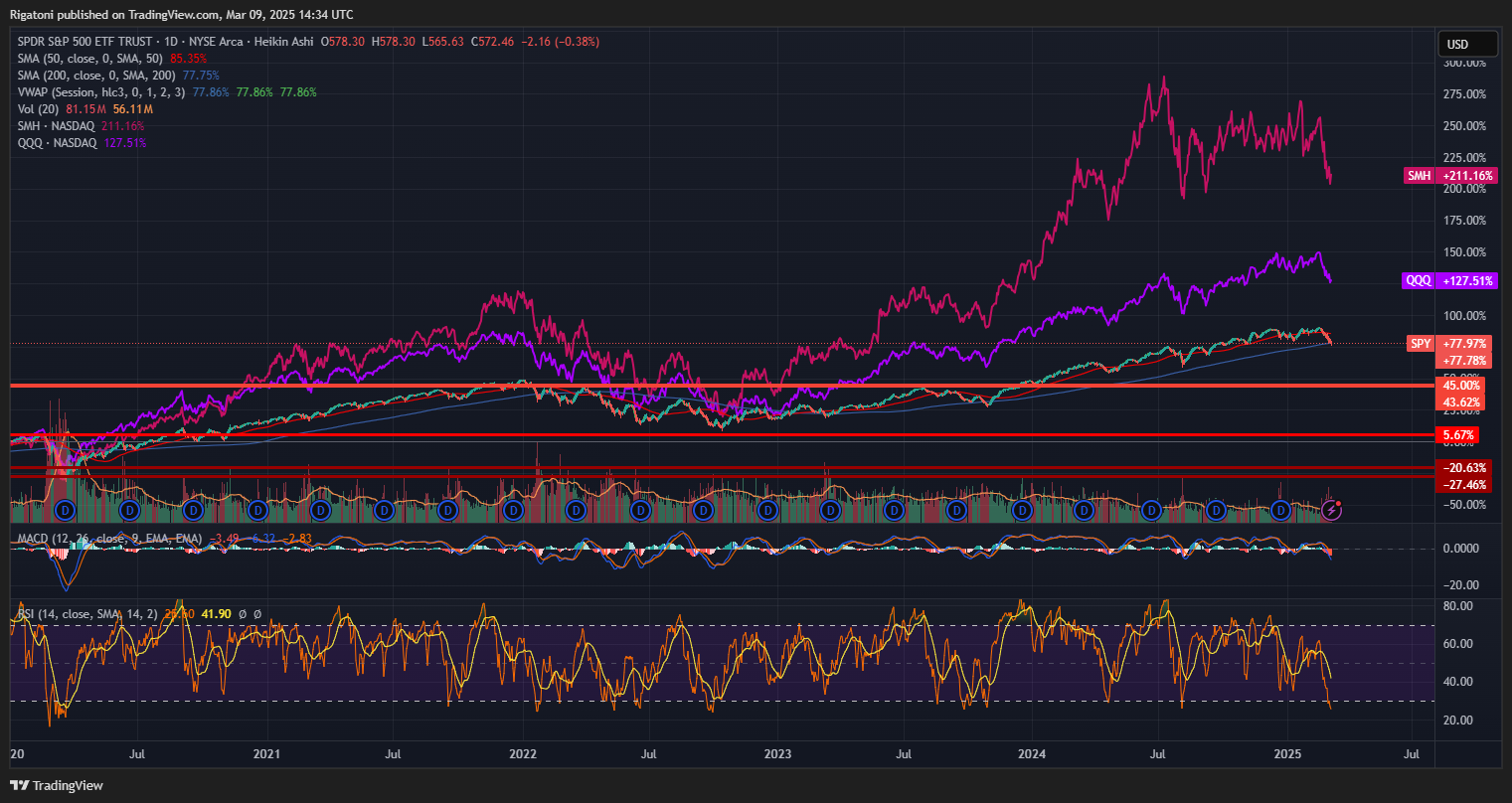Click the +211.16% SMH value label
Viewport: 1512px width, 803px height.
pos(1466,176)
